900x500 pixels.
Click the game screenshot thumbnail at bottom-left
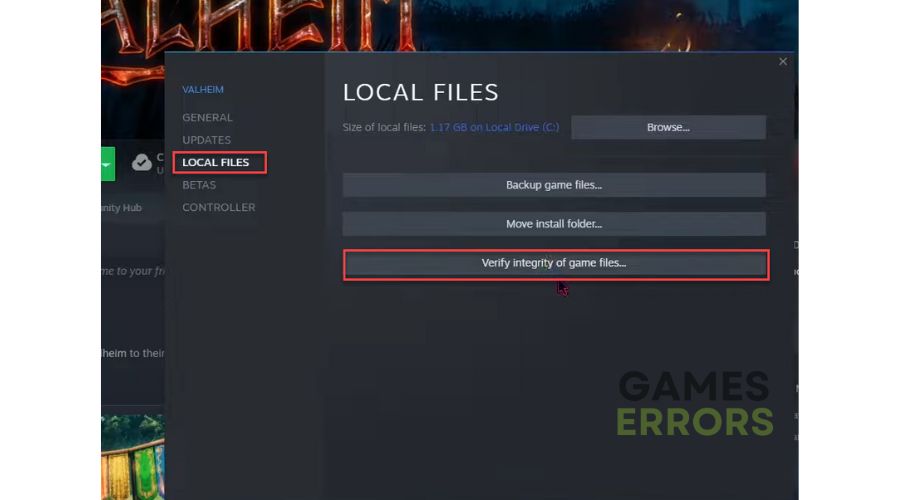(133, 457)
